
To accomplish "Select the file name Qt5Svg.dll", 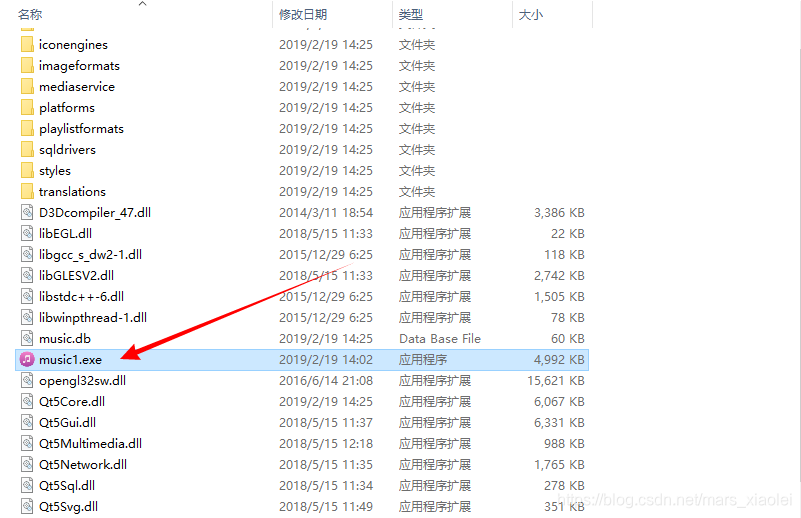I will click(x=68, y=506).
